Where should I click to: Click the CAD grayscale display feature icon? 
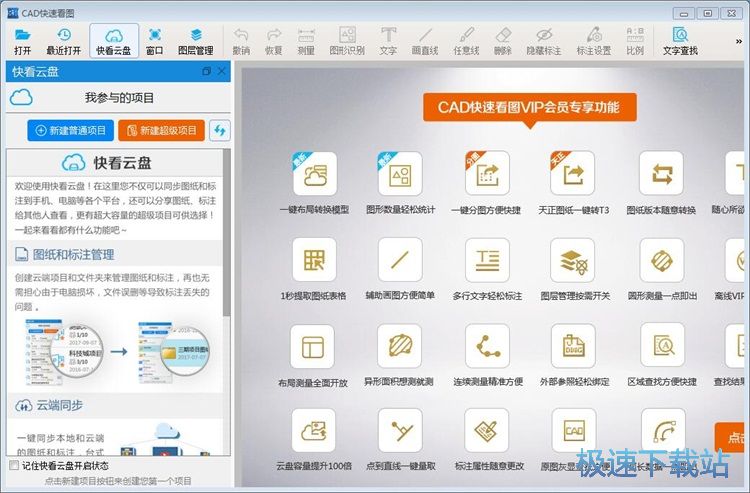574,430
